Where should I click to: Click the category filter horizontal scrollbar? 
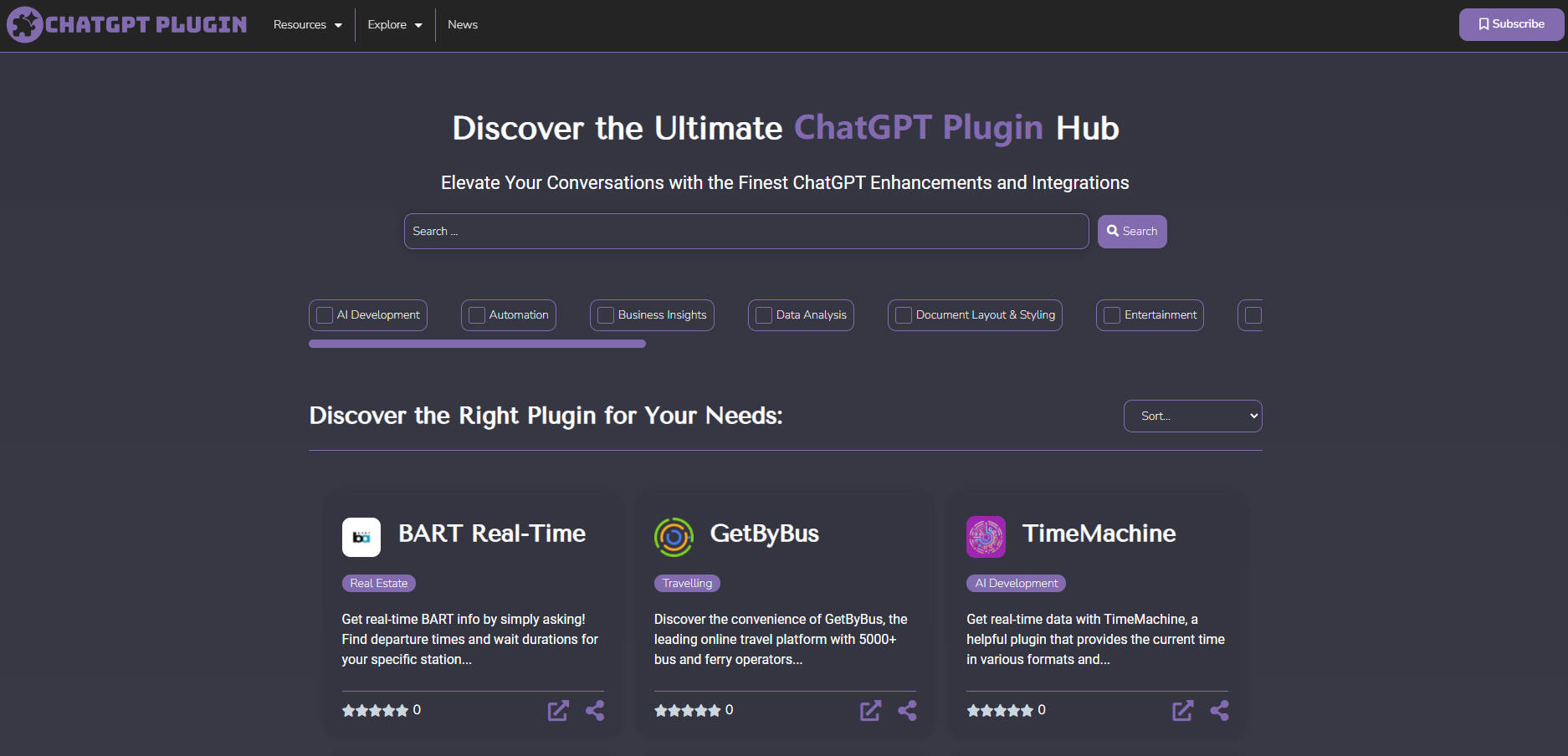[477, 344]
